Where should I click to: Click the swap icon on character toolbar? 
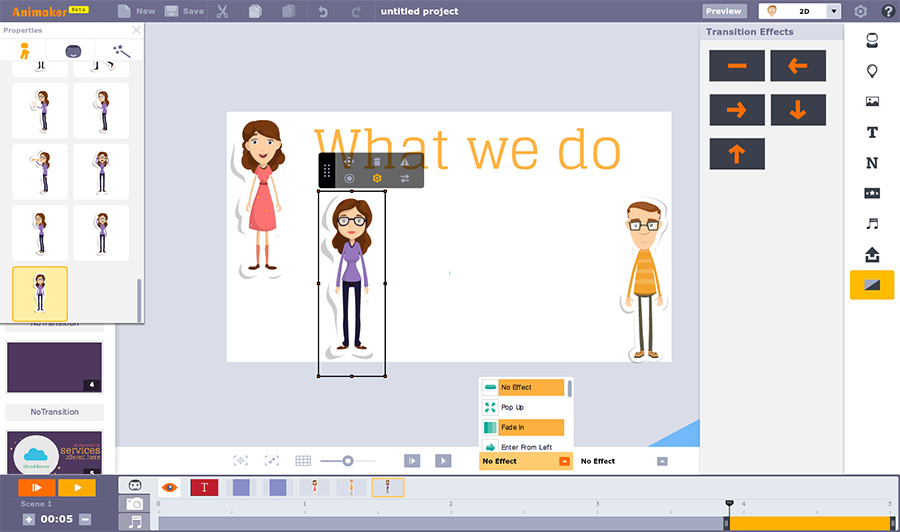pyautogui.click(x=405, y=179)
